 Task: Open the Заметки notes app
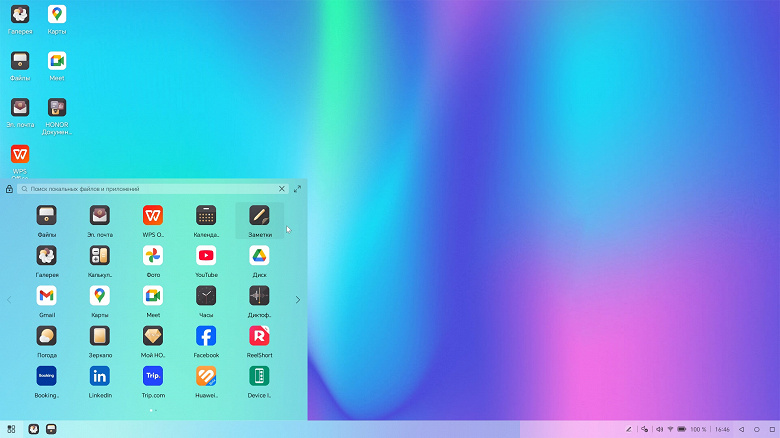pos(259,216)
